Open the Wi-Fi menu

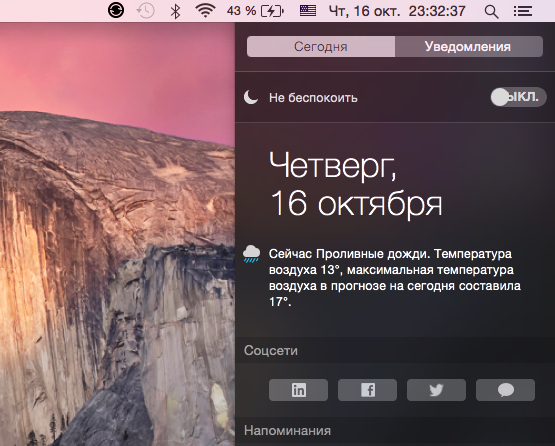(205, 11)
